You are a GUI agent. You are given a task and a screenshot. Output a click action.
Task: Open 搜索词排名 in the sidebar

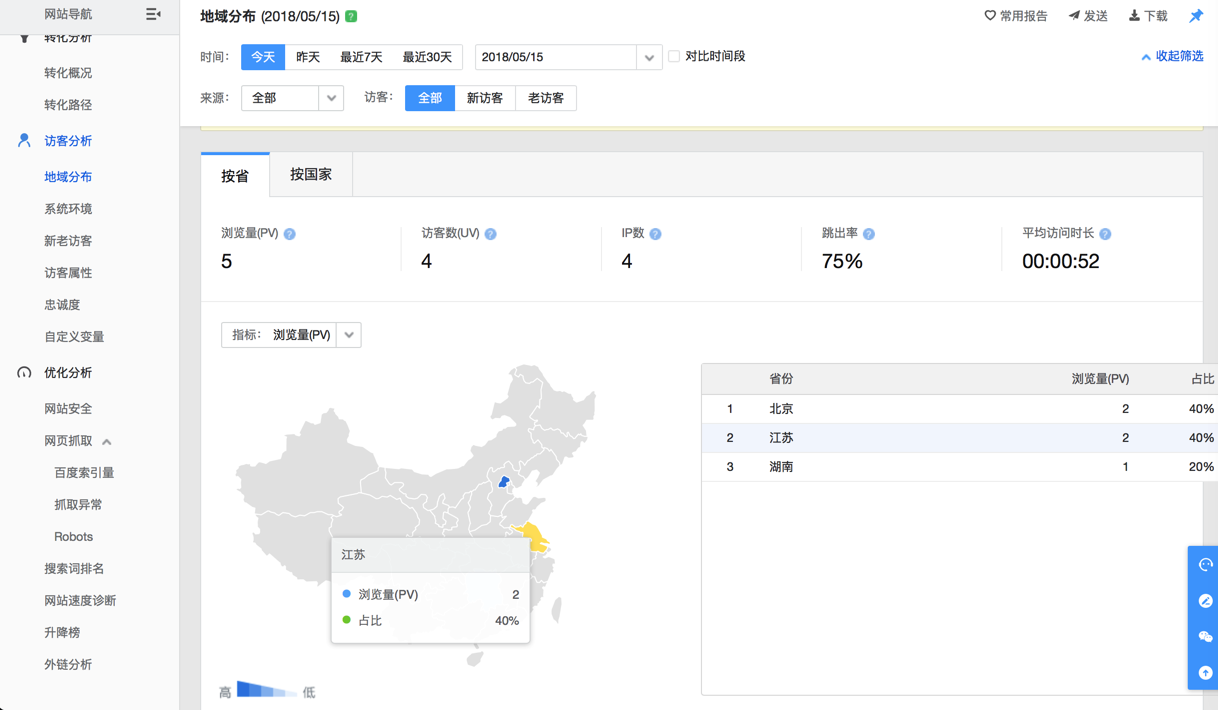tap(74, 569)
